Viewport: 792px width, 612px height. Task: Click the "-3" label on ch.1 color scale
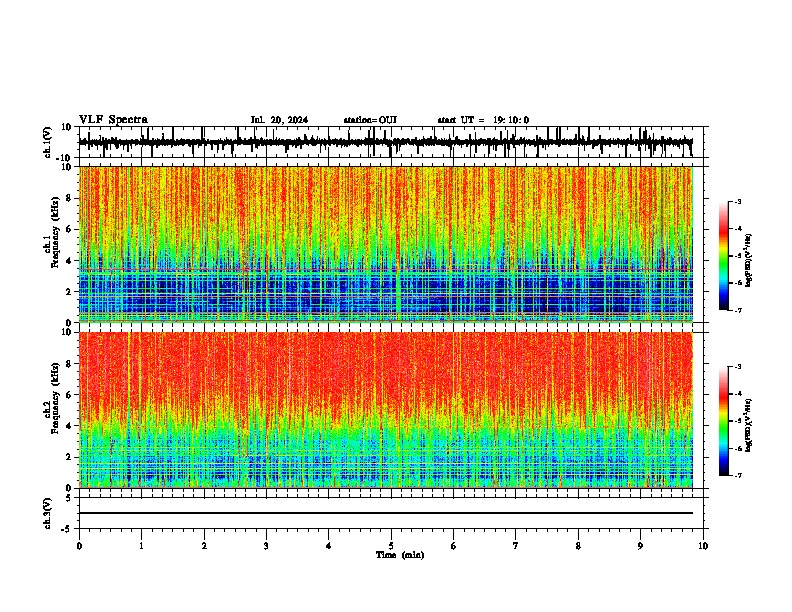click(x=737, y=201)
